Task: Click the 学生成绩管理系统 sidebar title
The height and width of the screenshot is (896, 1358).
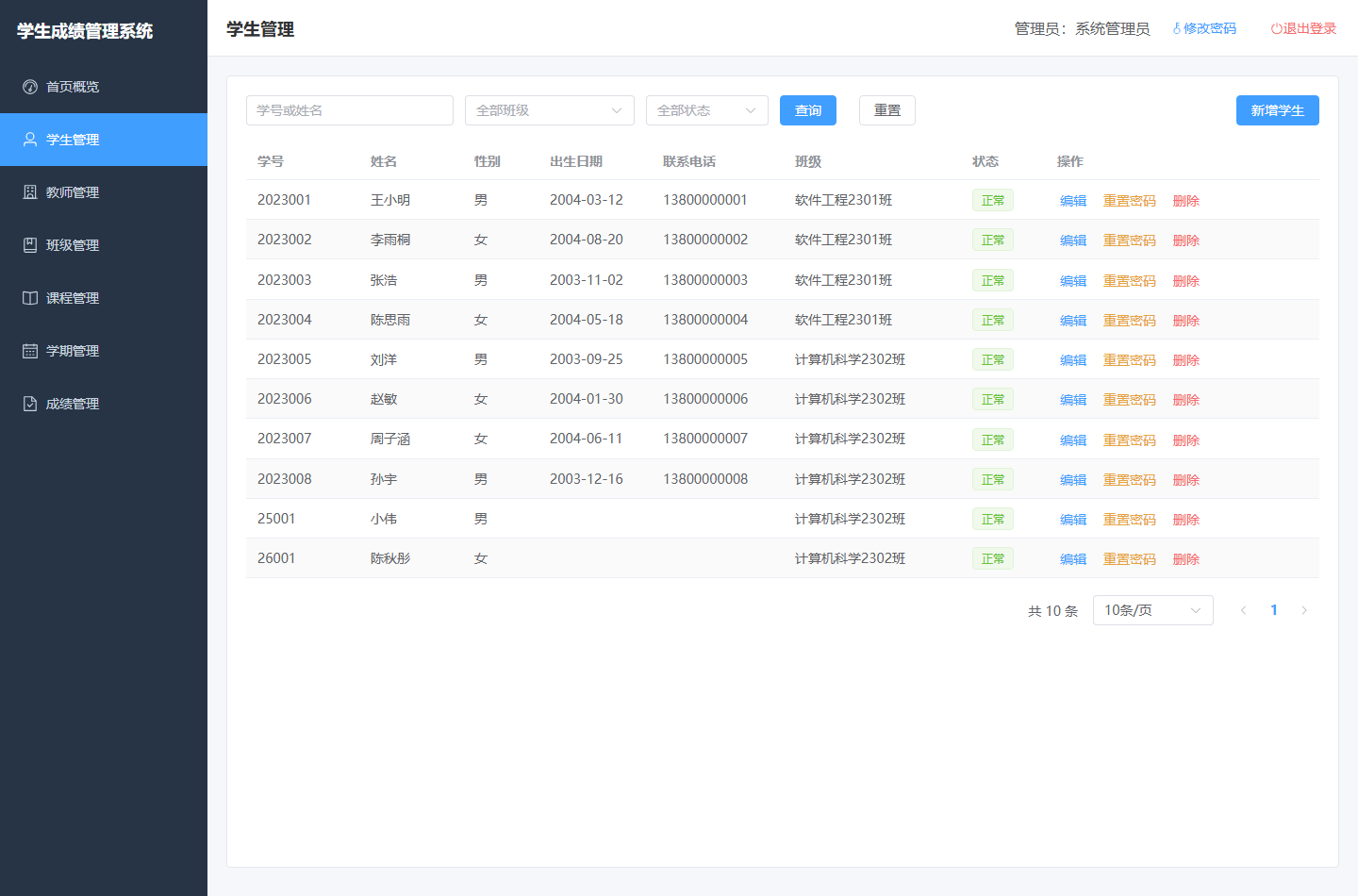Action: tap(85, 31)
